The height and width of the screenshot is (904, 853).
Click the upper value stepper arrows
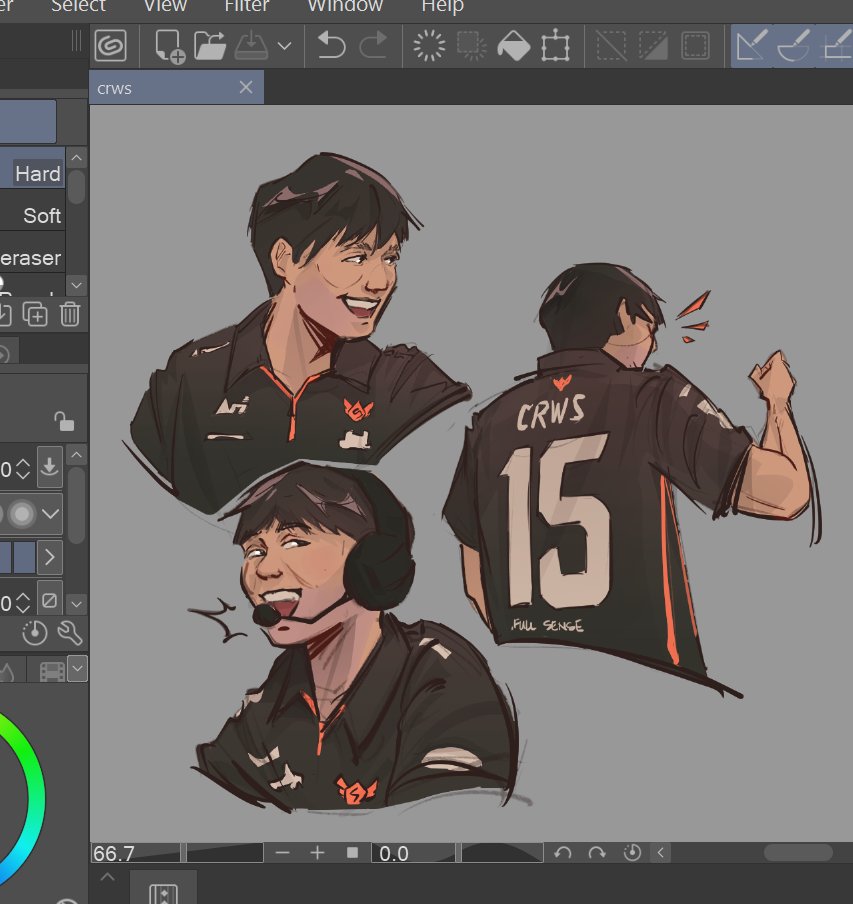[23, 468]
